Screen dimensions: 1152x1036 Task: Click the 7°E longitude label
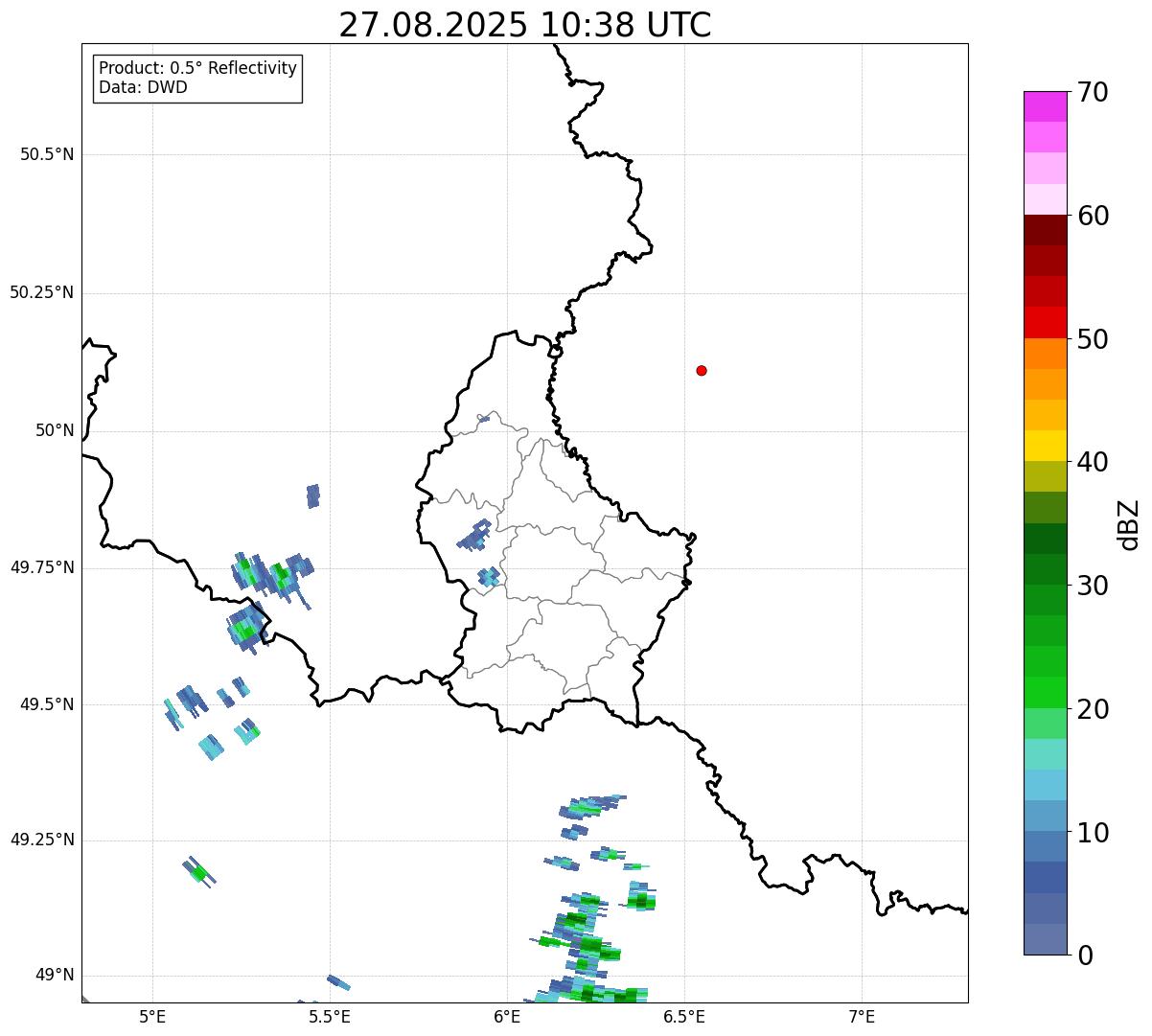pos(862,1016)
